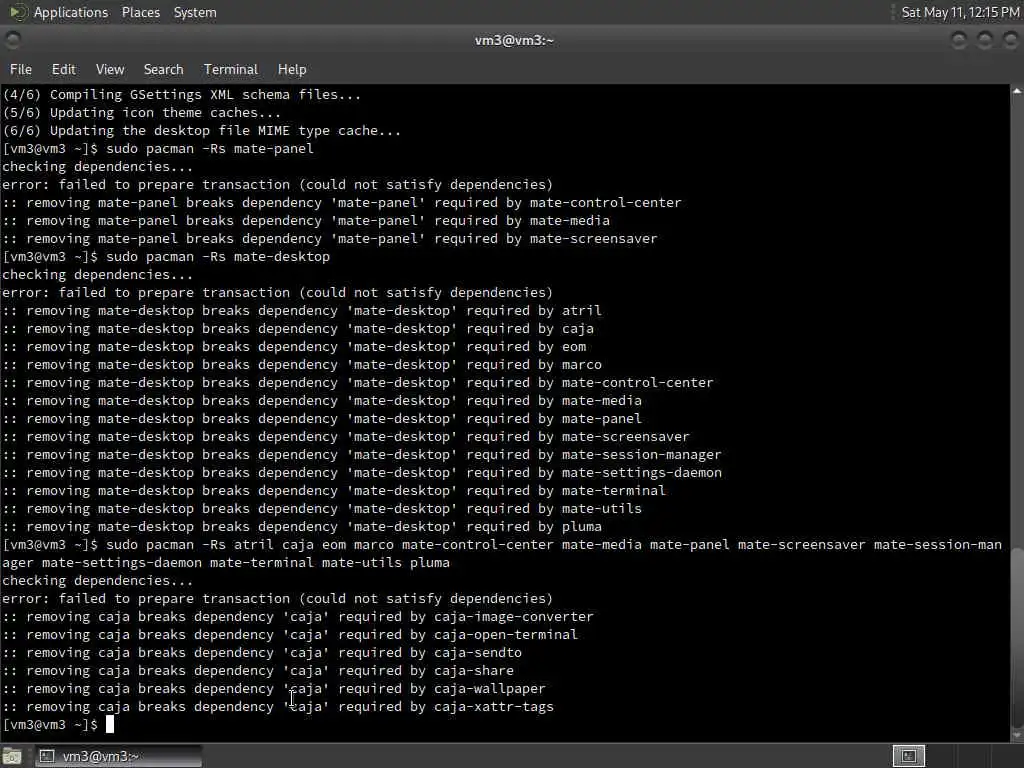Open the System menu in top panel
Image resolution: width=1024 pixels, height=768 pixels.
point(195,12)
